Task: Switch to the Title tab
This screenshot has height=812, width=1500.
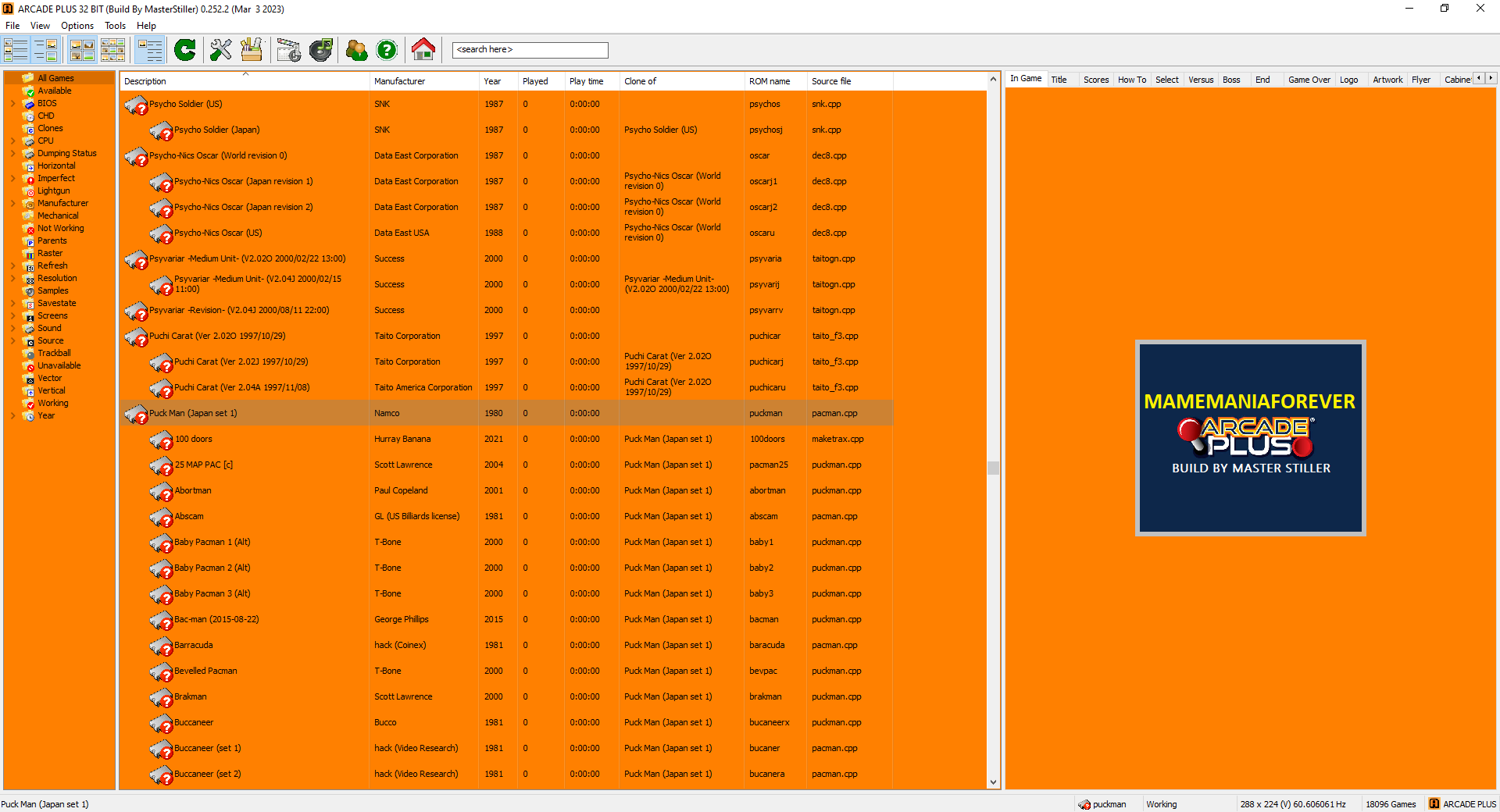Action: pos(1059,80)
